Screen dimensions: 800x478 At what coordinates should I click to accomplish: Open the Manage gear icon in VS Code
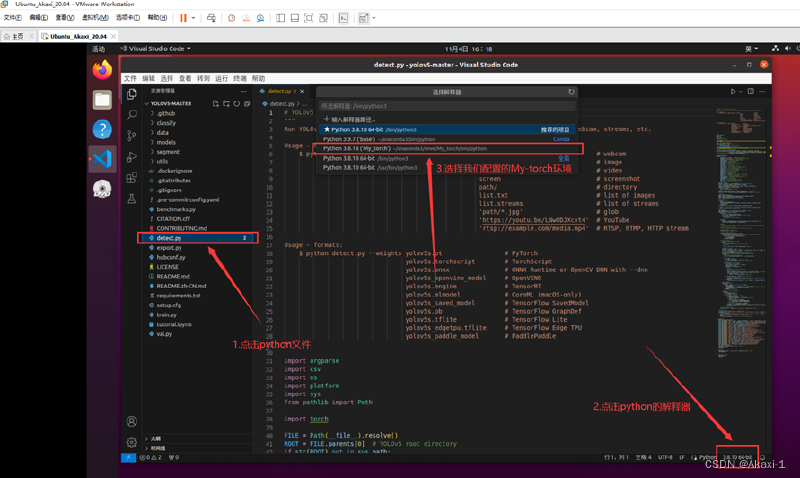pos(132,442)
